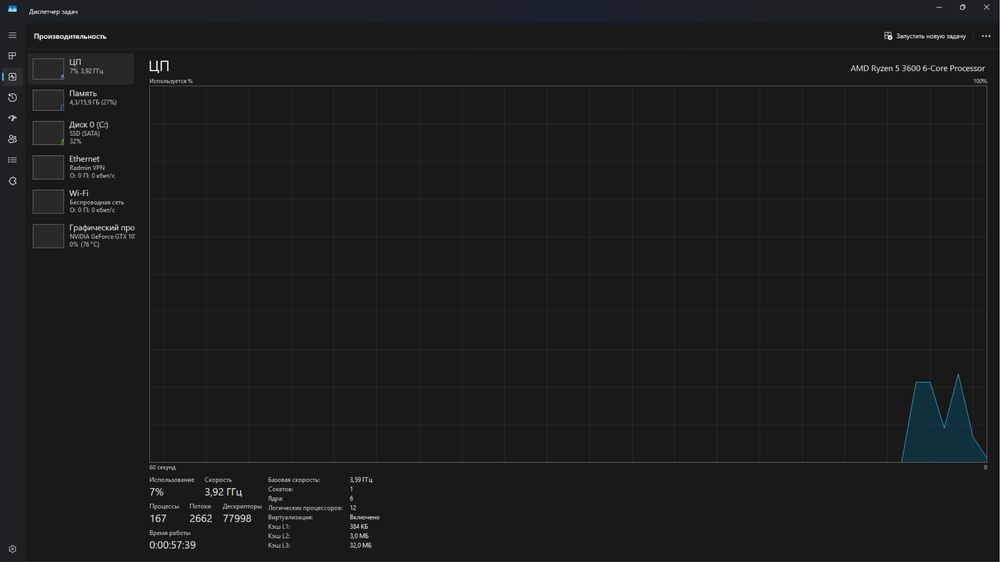The image size is (1000, 562).
Task: Click the Ethernet mini graph thumbnail
Action: tap(48, 167)
